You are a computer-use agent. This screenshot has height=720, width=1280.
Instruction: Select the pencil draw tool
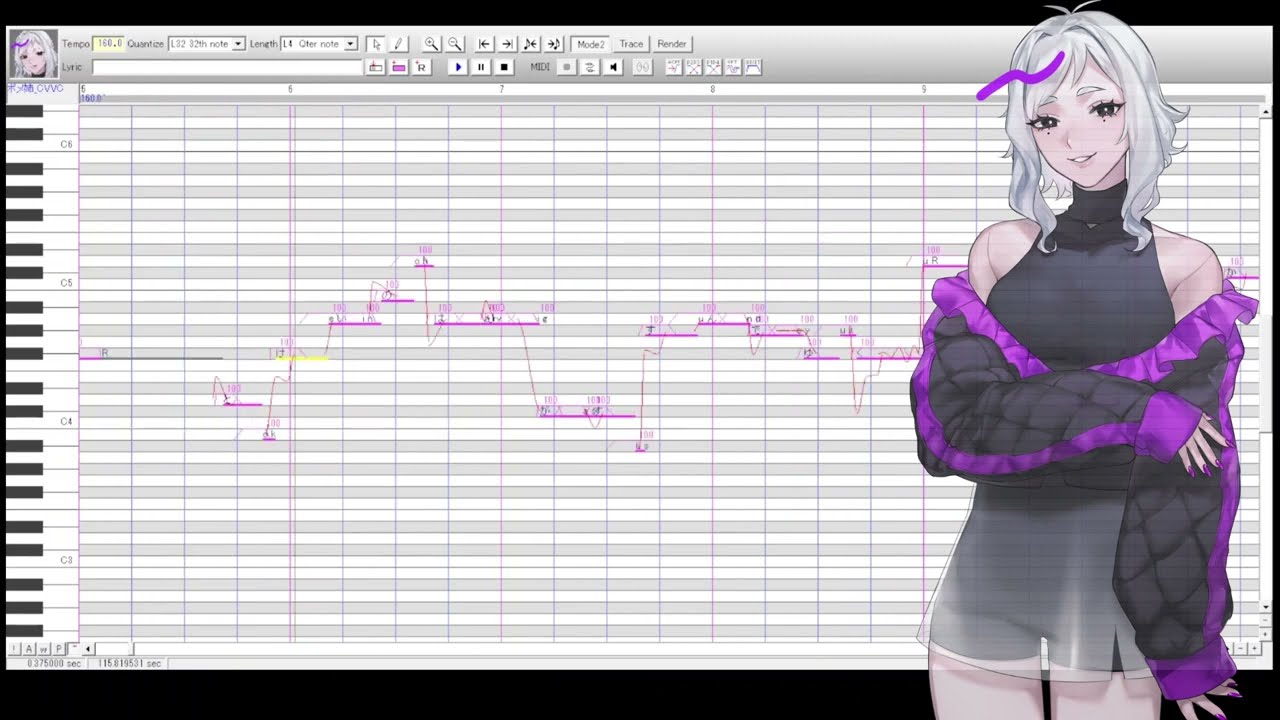(398, 44)
